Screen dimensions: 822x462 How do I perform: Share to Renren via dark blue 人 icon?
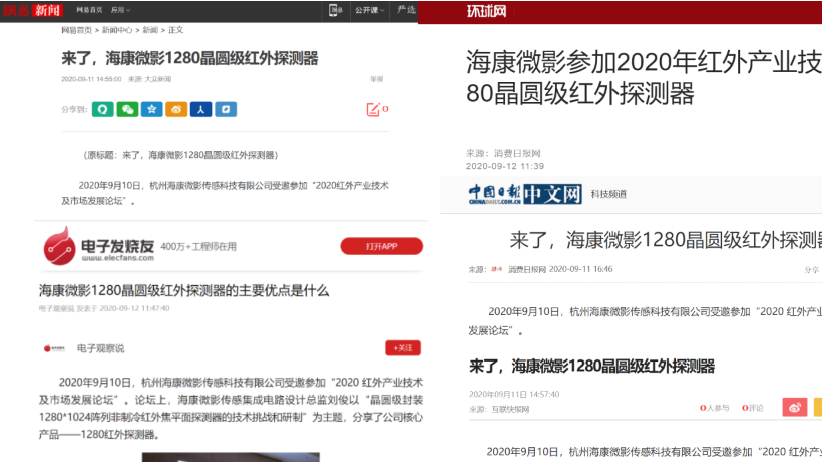[x=201, y=109]
